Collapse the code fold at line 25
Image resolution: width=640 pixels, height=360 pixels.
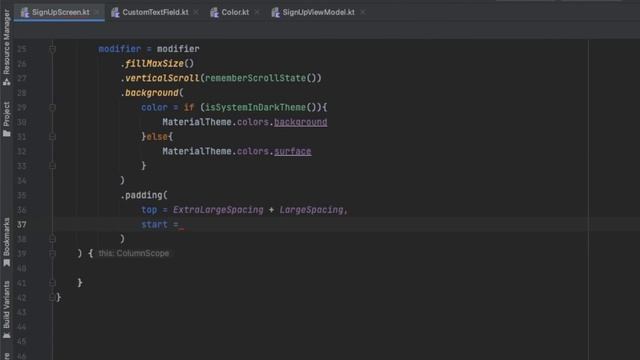click(53, 49)
